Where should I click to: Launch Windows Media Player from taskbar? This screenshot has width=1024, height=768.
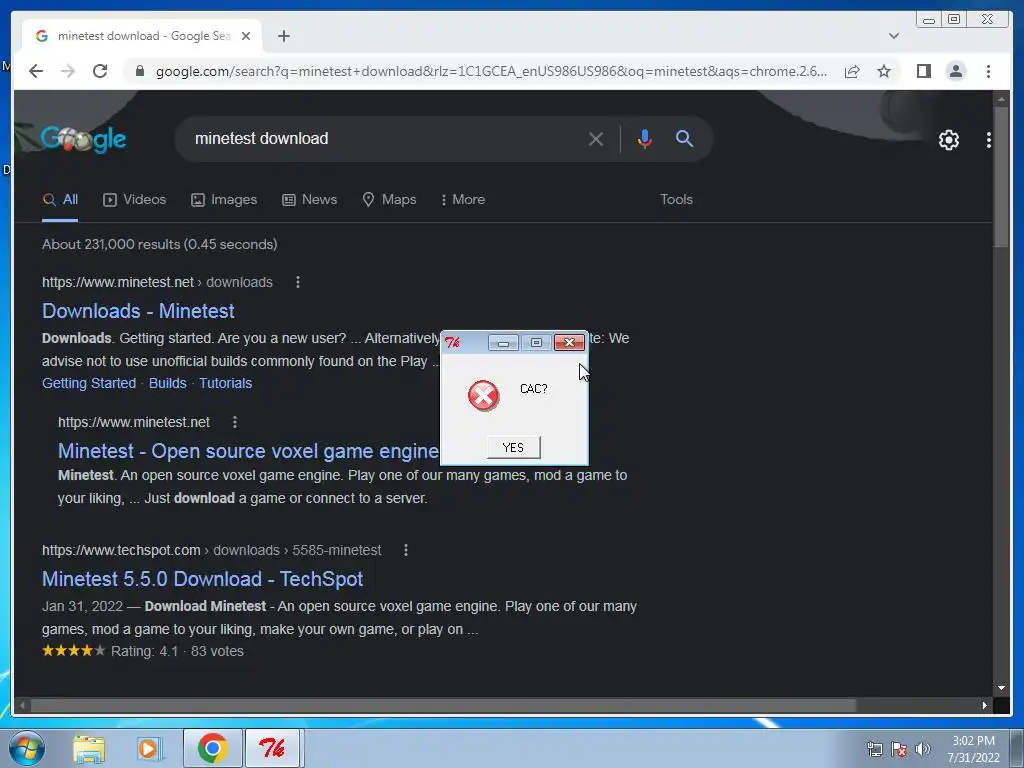point(149,748)
